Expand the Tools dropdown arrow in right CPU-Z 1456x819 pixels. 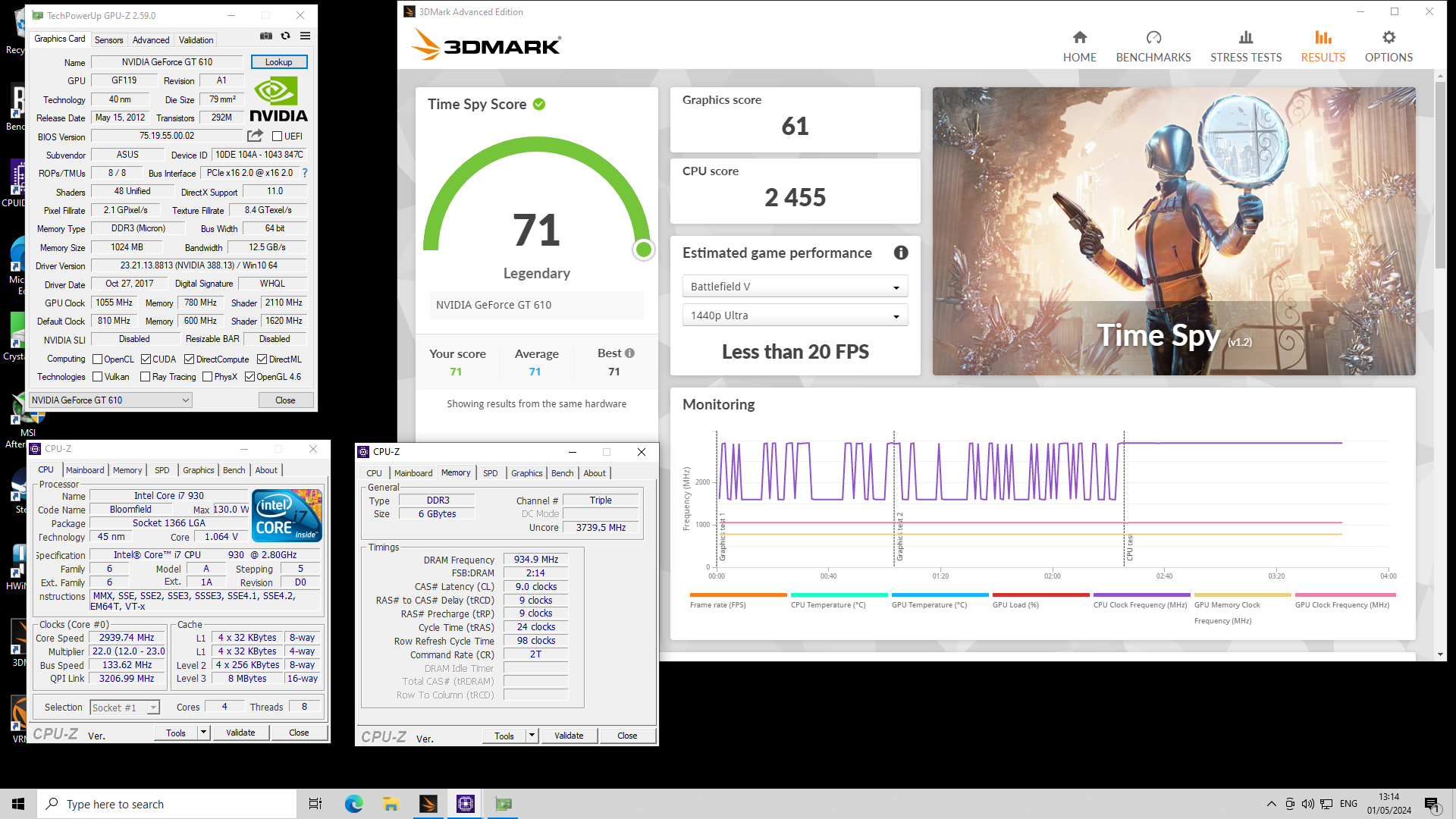pos(532,736)
